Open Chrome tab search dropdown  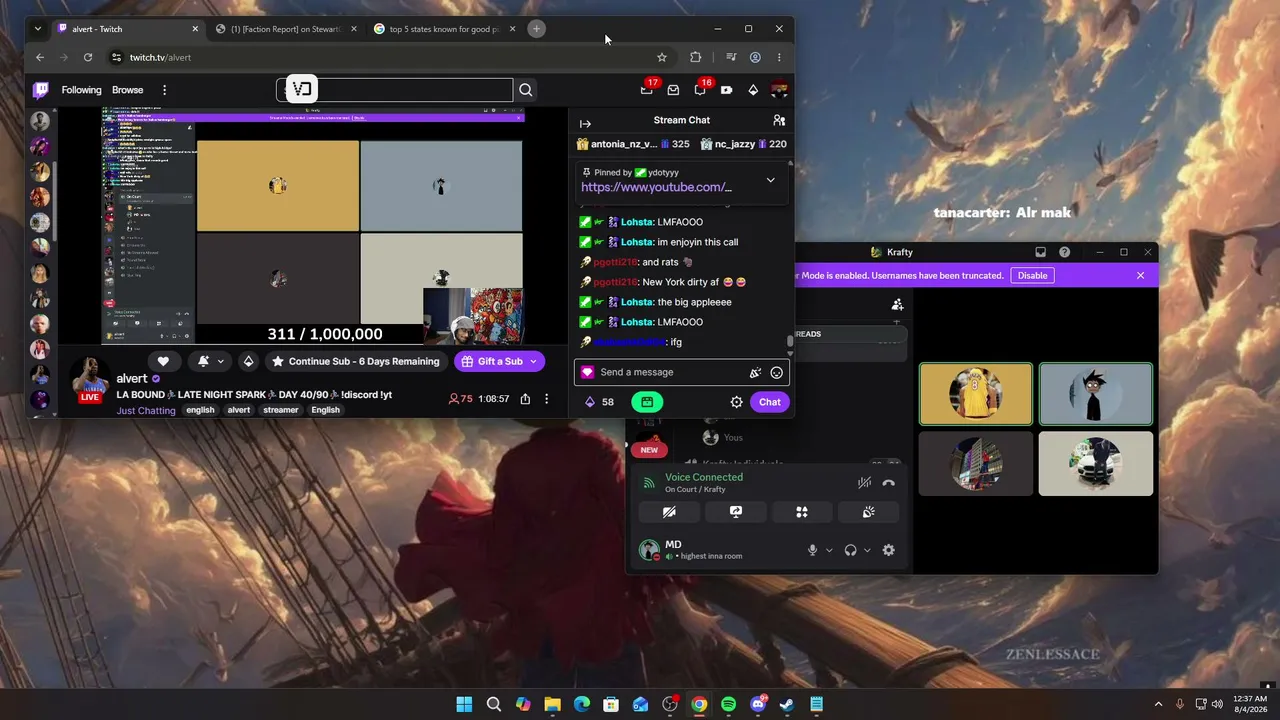pyautogui.click(x=38, y=29)
